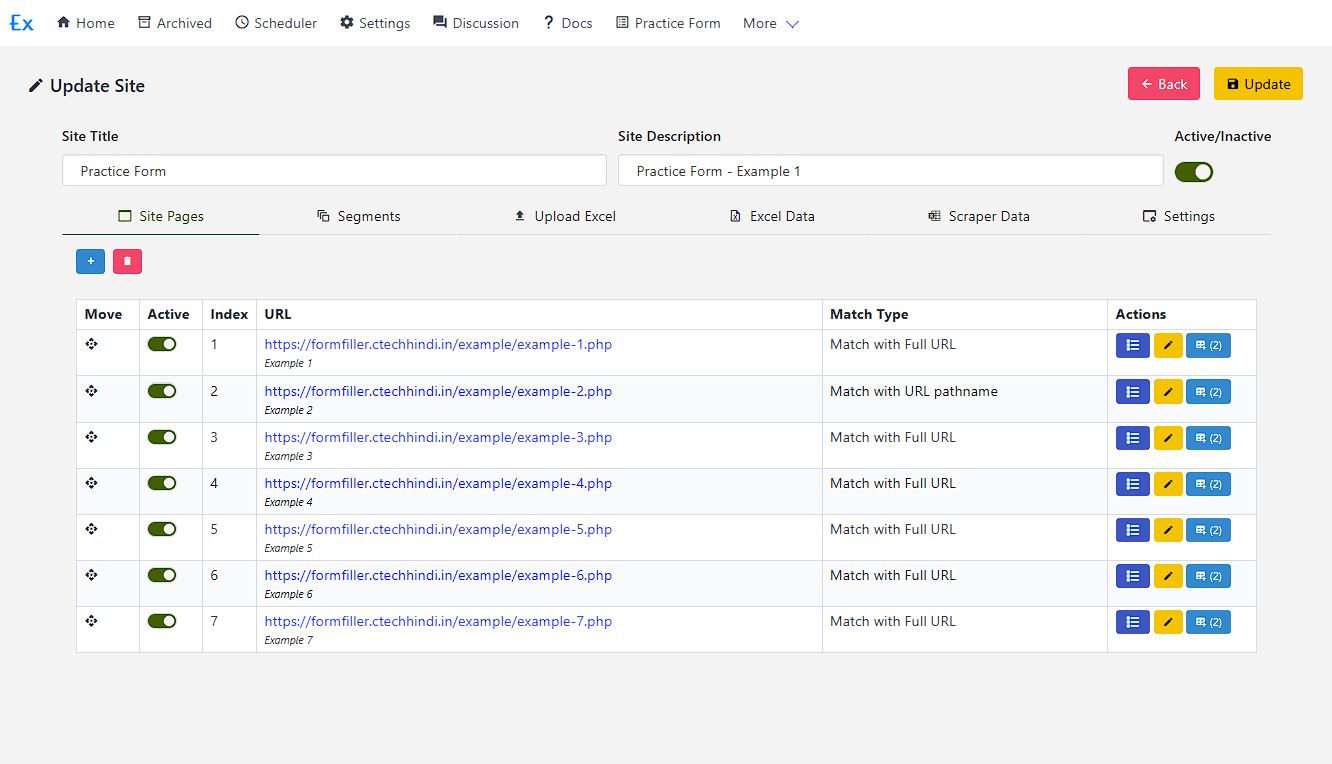The width and height of the screenshot is (1332, 764).
Task: Toggle the site Active/Inactive switch
Action: click(1193, 172)
